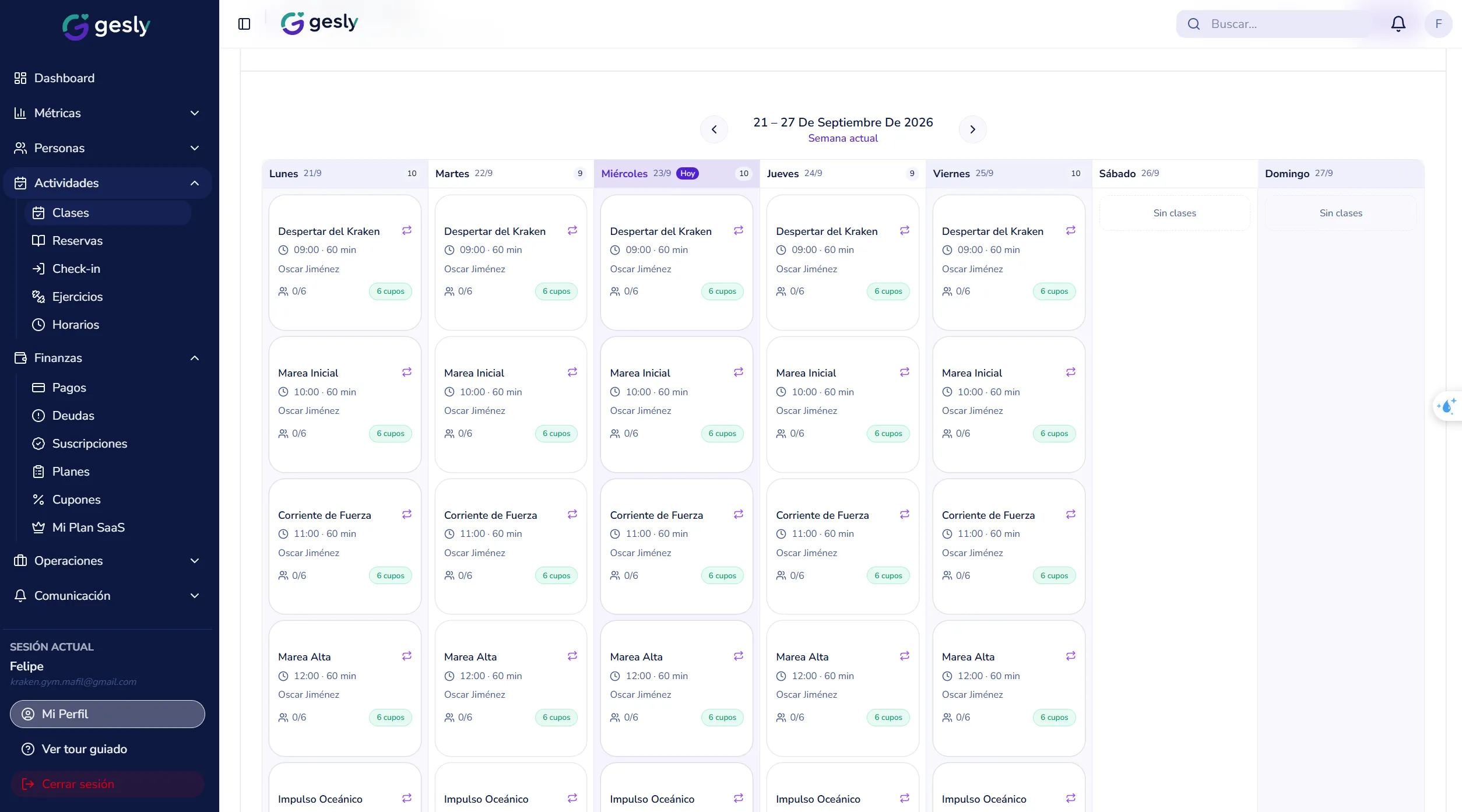The image size is (1462, 812).
Task: Go to previous week arrow
Action: tap(714, 129)
